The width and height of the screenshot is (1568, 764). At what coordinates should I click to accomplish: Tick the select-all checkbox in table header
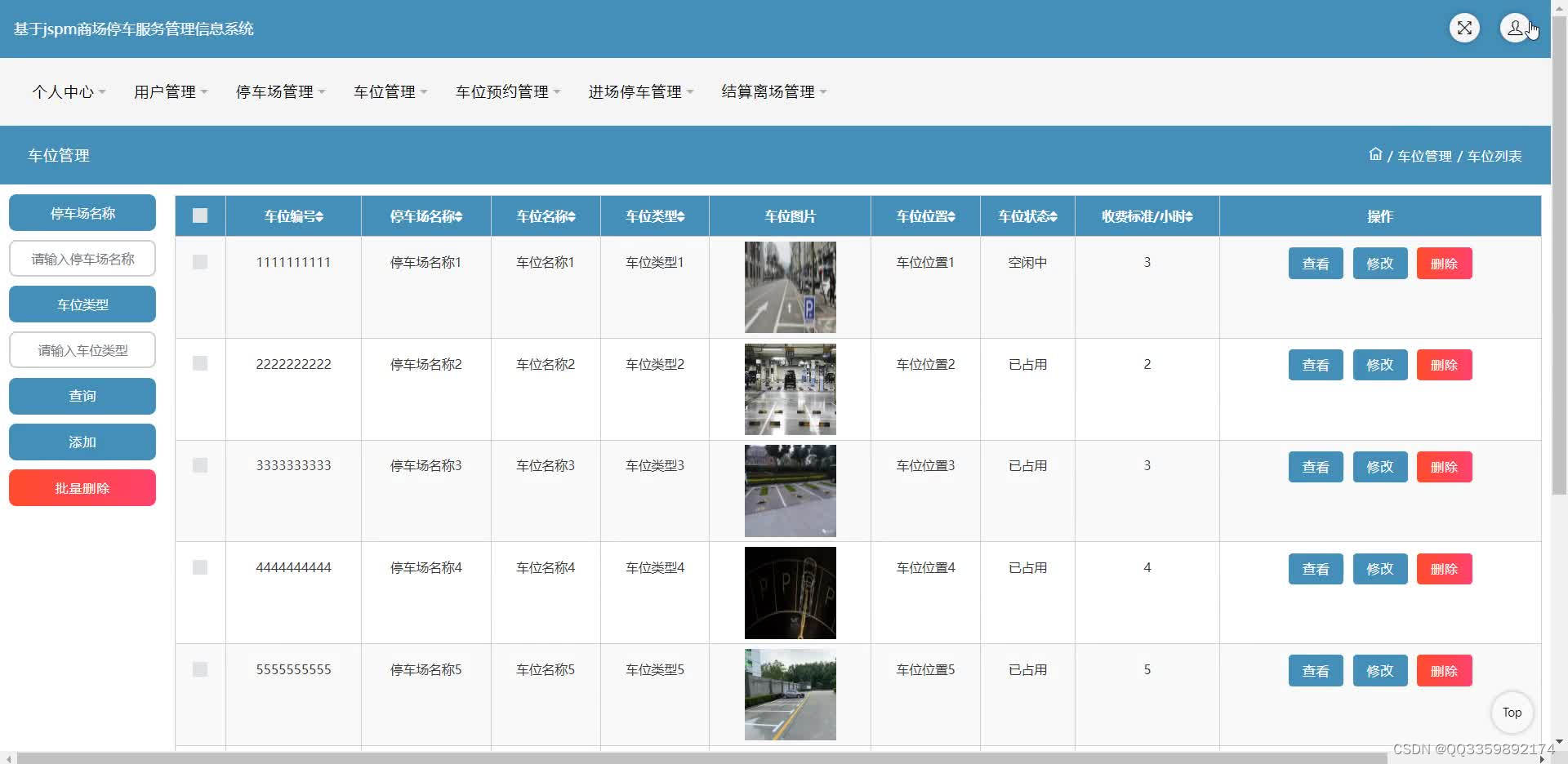point(200,215)
